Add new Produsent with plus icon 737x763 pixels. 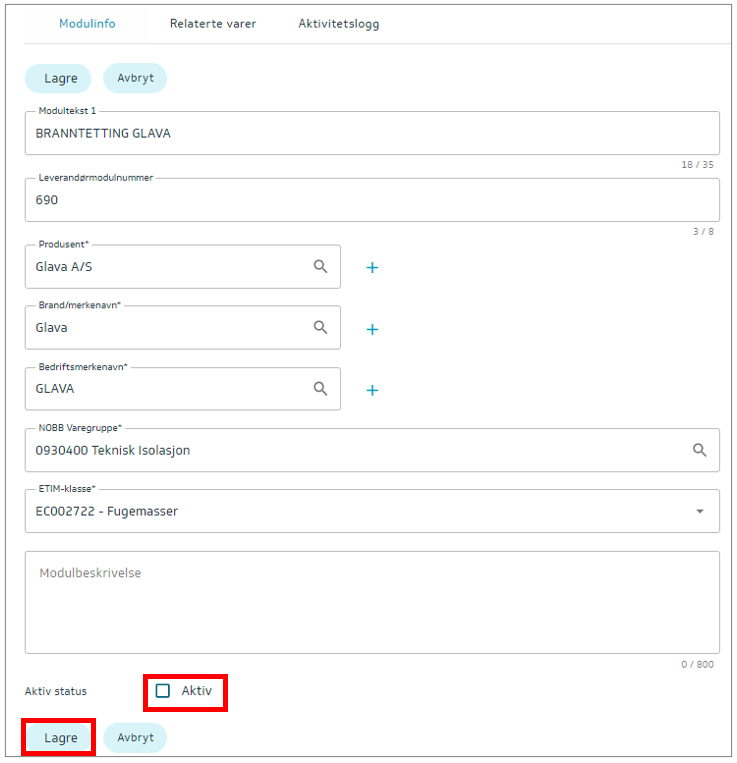click(372, 268)
